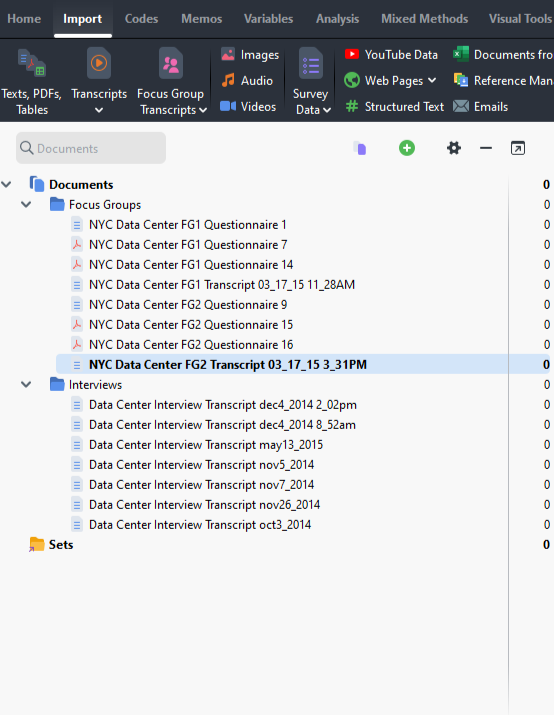Image resolution: width=554 pixels, height=715 pixels.
Task: Select the Audio import option
Action: click(247, 81)
